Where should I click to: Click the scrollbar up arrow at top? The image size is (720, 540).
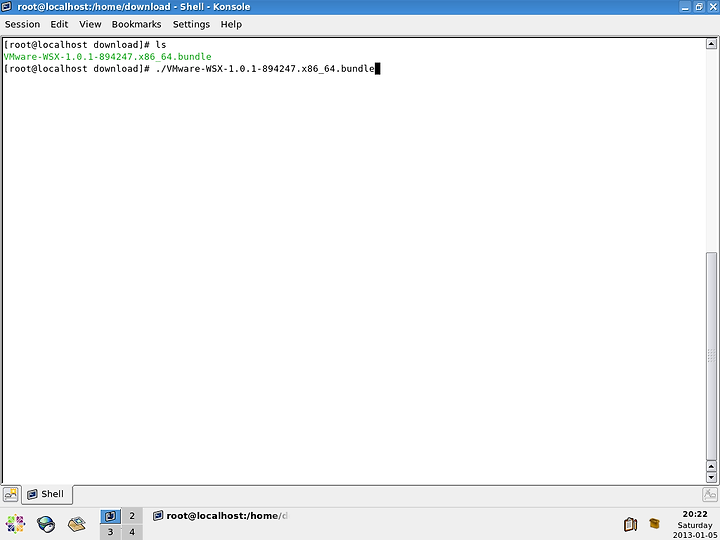(x=711, y=44)
